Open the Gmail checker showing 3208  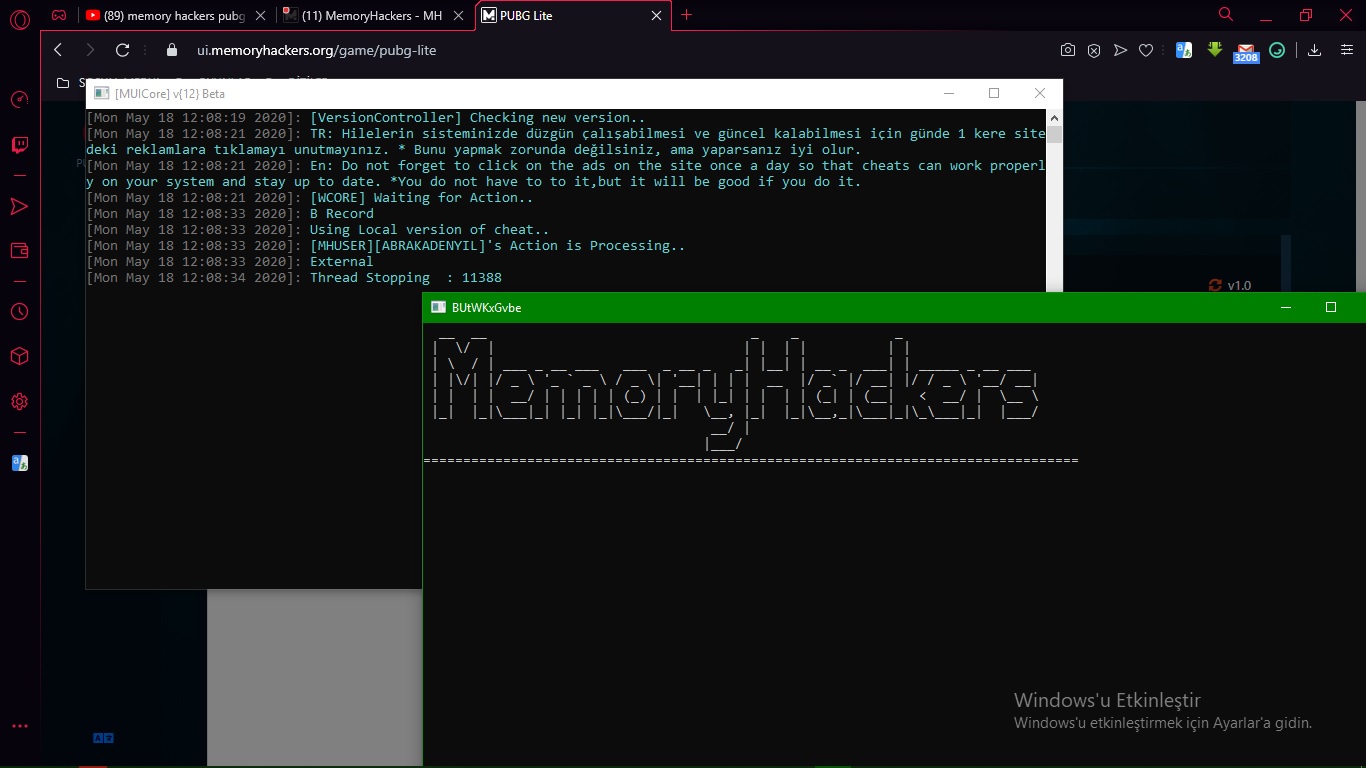(1246, 52)
